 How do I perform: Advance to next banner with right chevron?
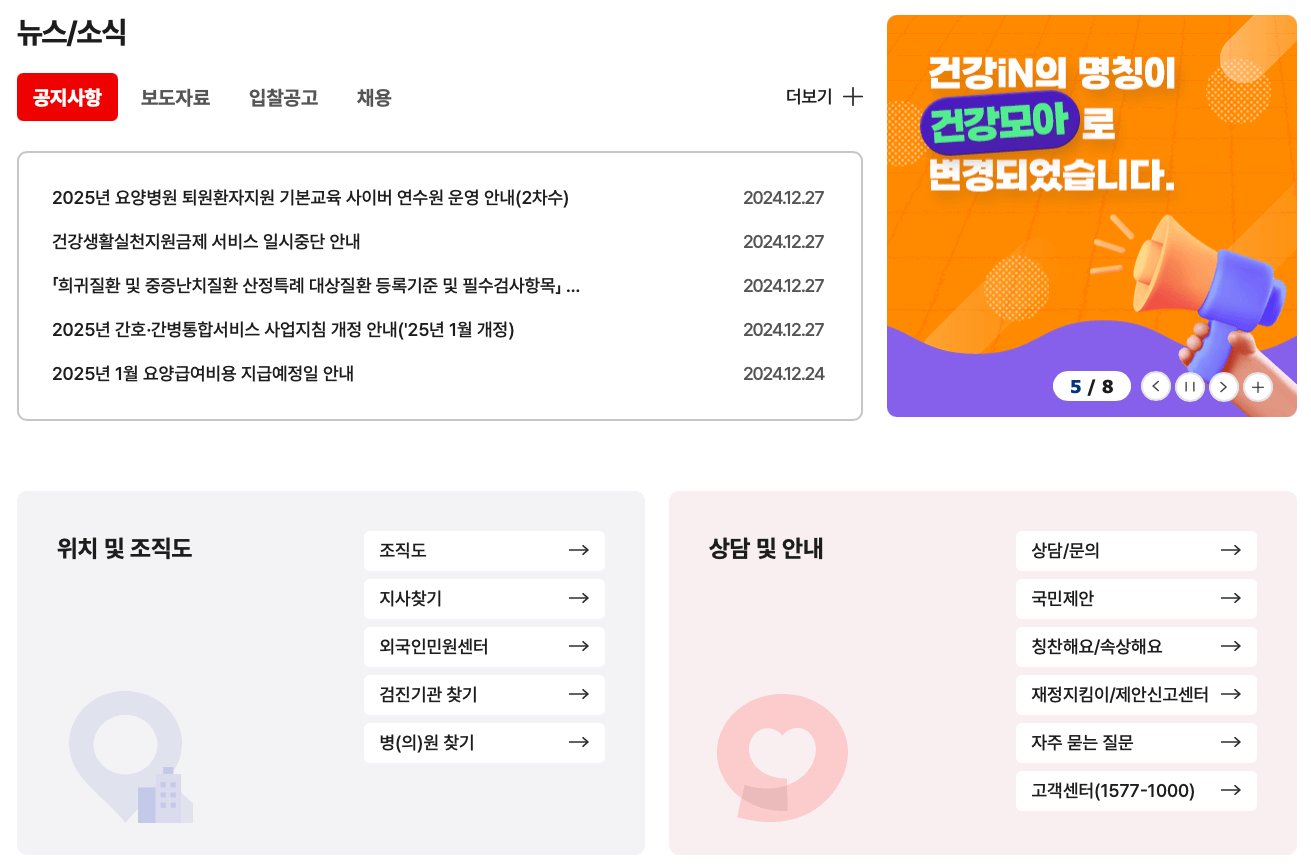(1223, 386)
